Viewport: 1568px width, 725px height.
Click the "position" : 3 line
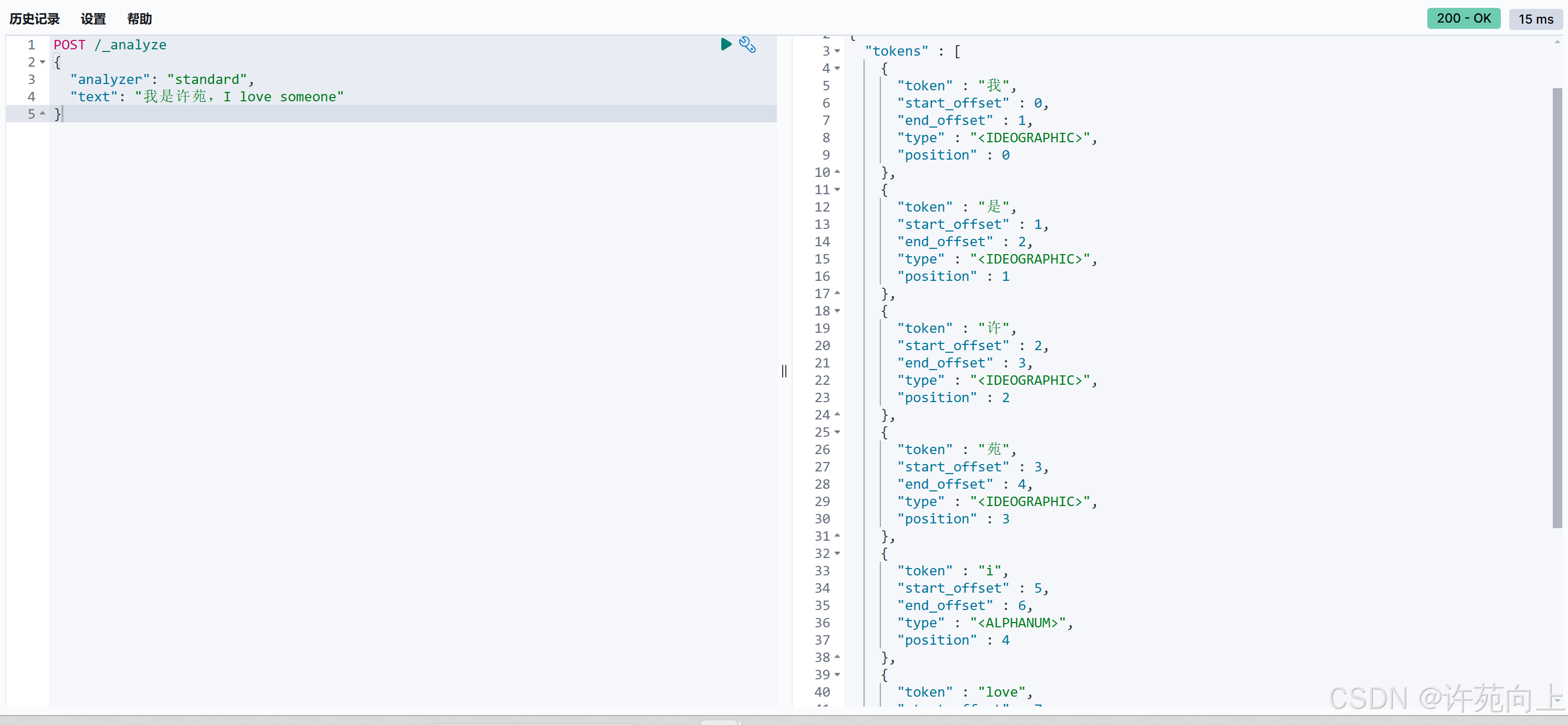pyautogui.click(x=953, y=519)
